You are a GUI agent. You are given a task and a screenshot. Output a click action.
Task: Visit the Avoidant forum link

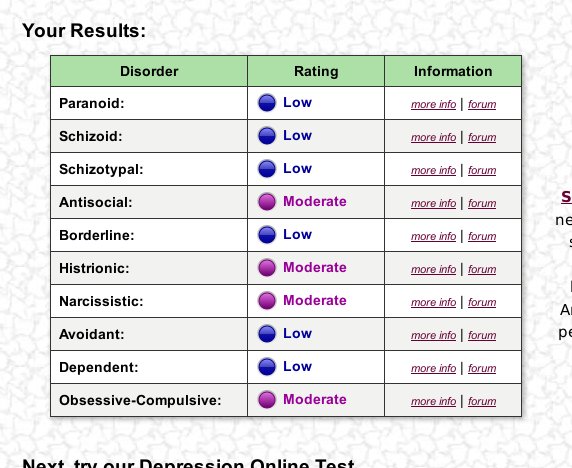[482, 335]
